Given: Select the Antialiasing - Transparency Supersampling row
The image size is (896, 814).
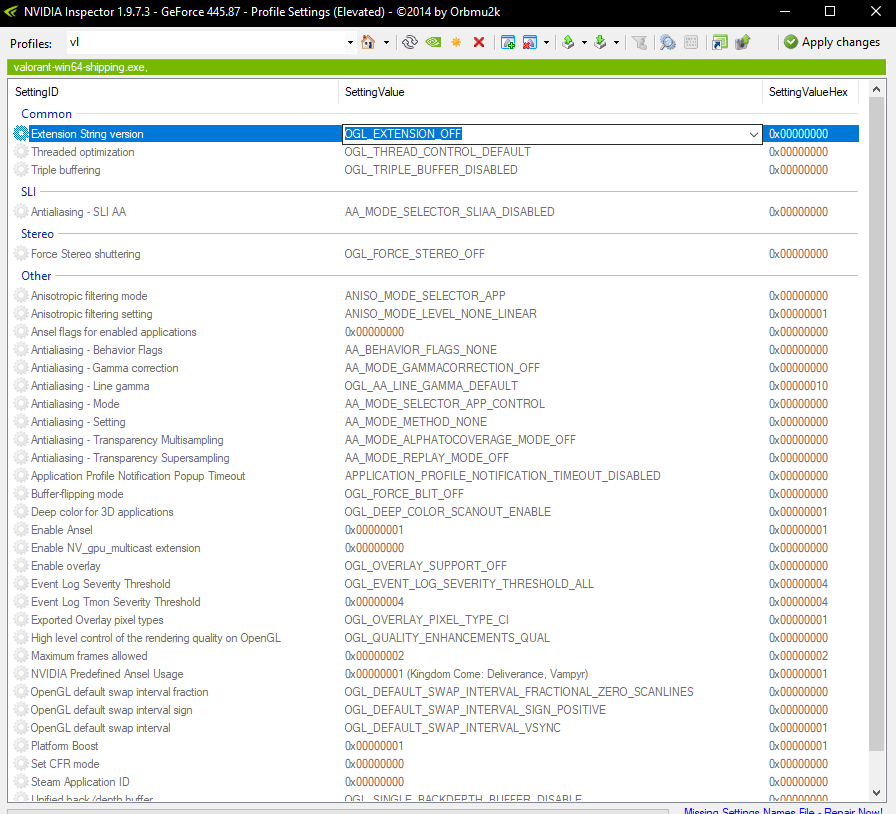Looking at the screenshot, I should [435, 458].
